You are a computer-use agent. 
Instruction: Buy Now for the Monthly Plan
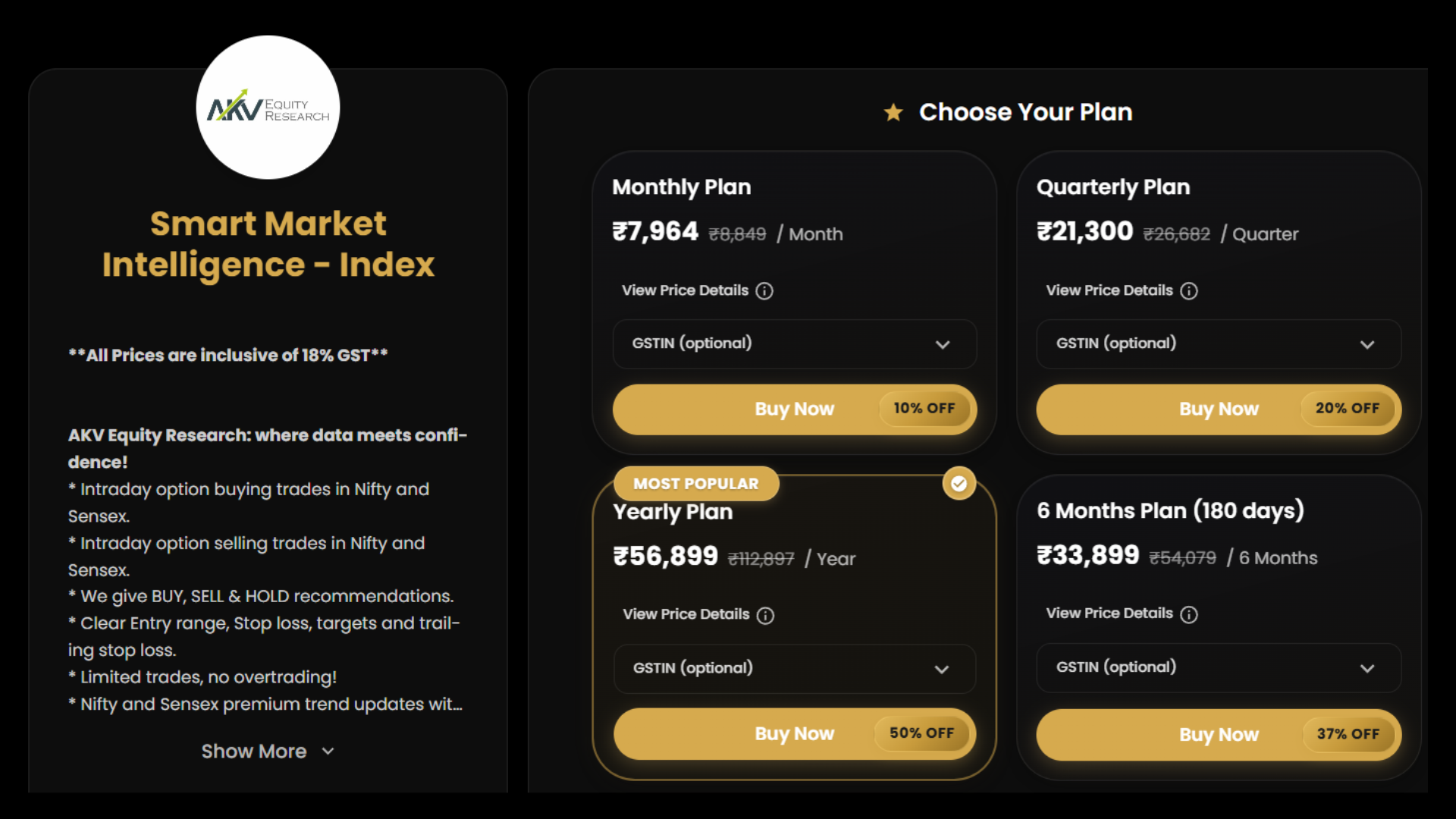coord(794,409)
